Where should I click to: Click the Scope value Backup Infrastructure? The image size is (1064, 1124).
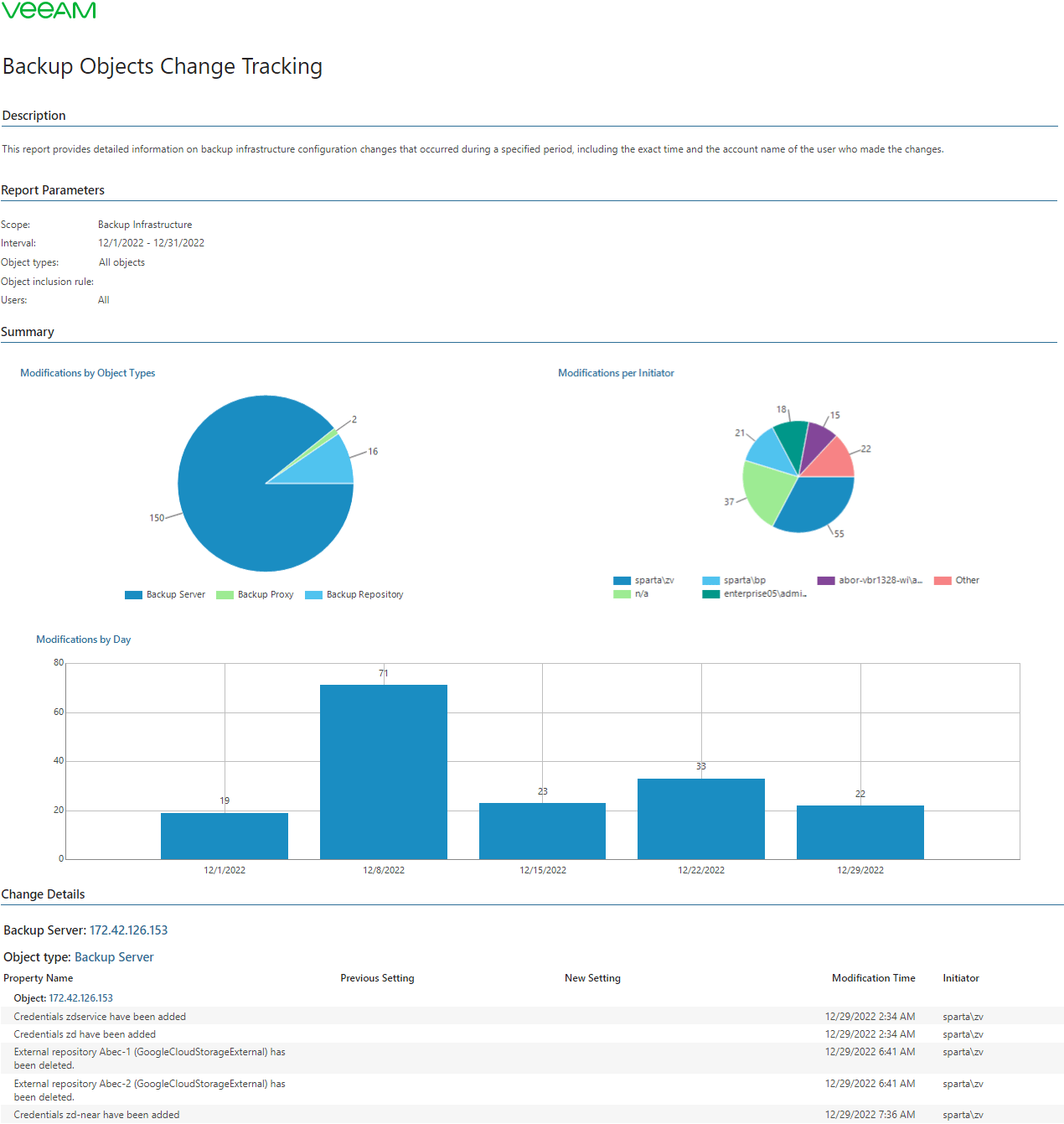click(145, 225)
